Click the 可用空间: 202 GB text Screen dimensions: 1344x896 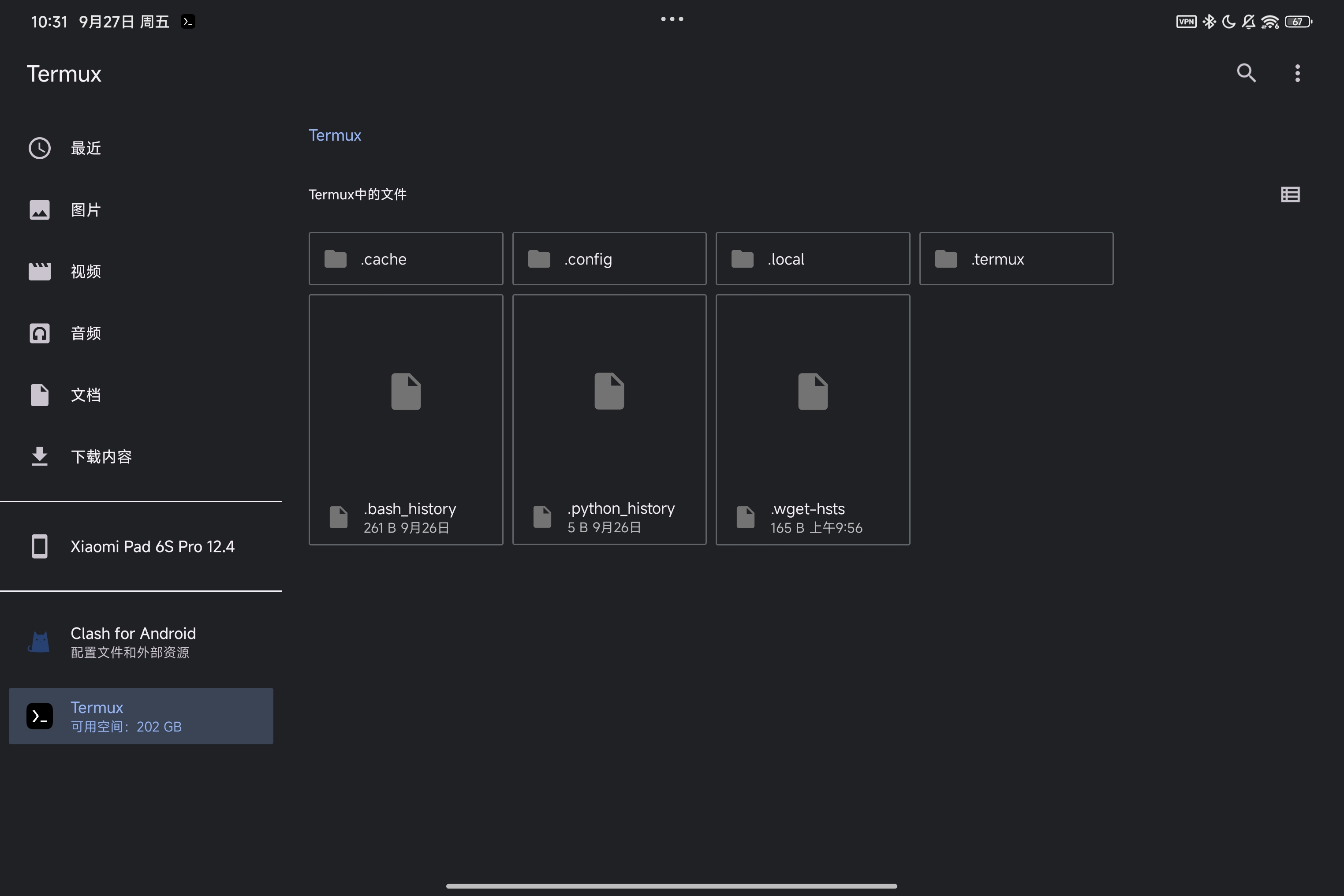click(x=126, y=727)
